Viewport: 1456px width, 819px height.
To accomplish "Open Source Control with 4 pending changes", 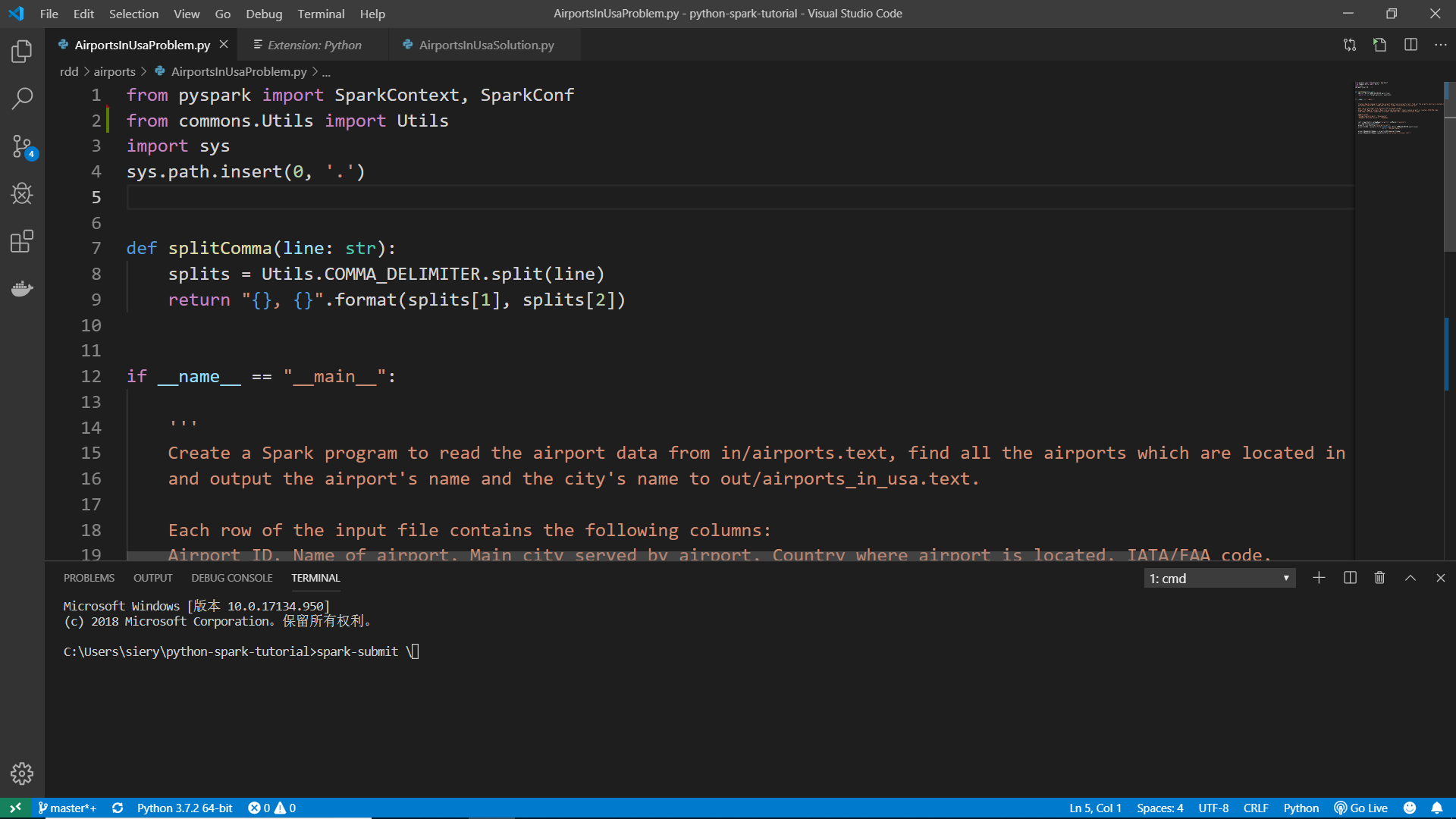I will click(21, 146).
